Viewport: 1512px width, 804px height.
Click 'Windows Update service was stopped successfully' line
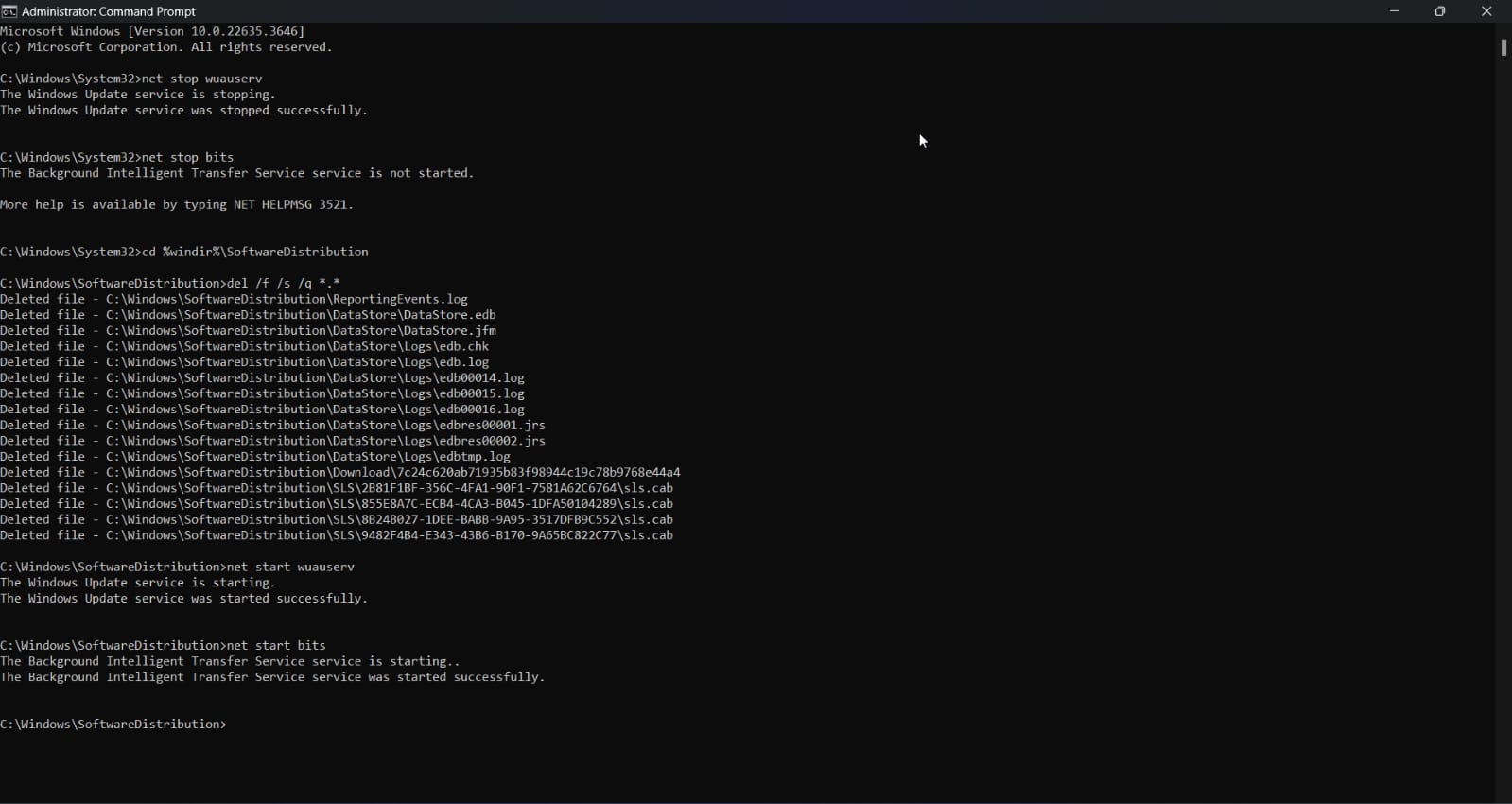pos(184,111)
